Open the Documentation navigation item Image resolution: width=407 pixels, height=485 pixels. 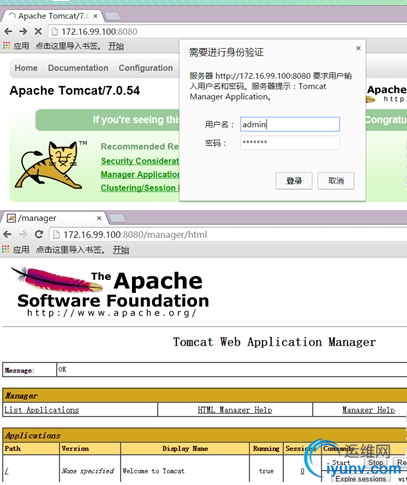coord(78,68)
